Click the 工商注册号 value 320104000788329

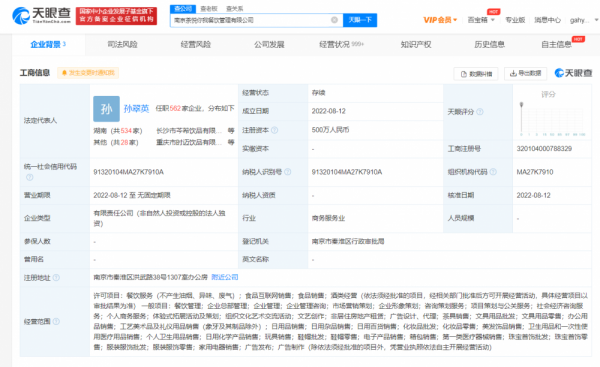click(544, 148)
